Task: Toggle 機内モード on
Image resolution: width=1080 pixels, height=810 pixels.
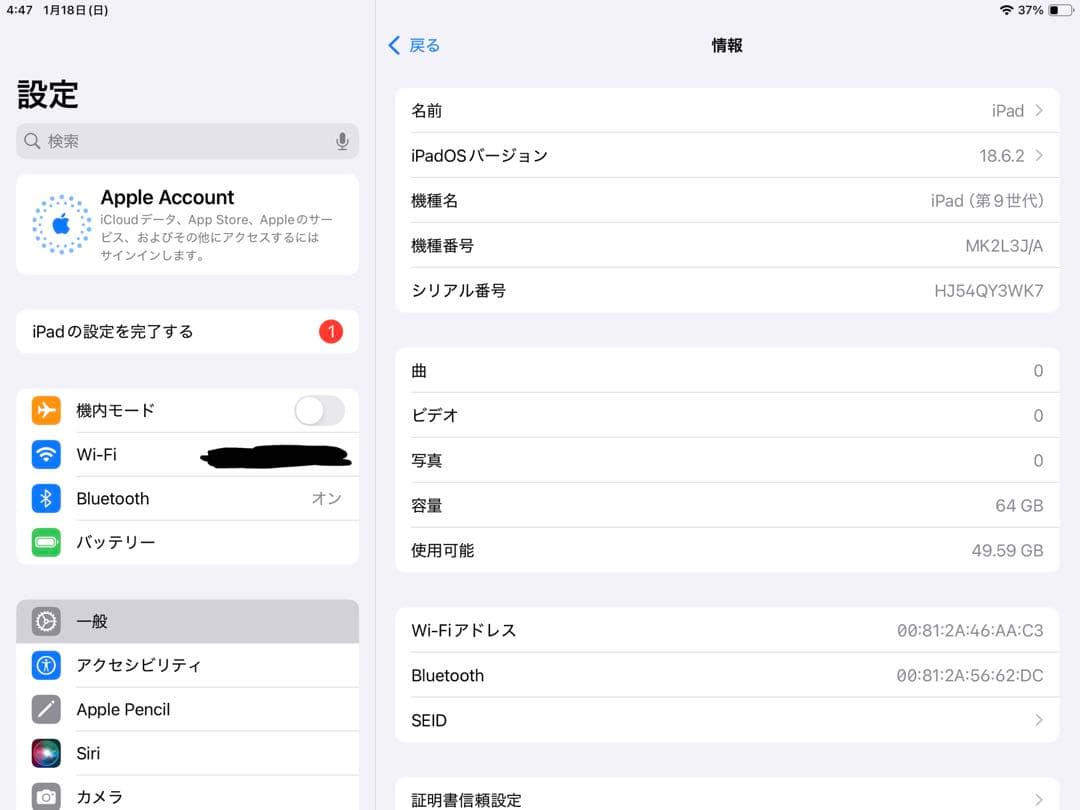Action: tap(318, 410)
